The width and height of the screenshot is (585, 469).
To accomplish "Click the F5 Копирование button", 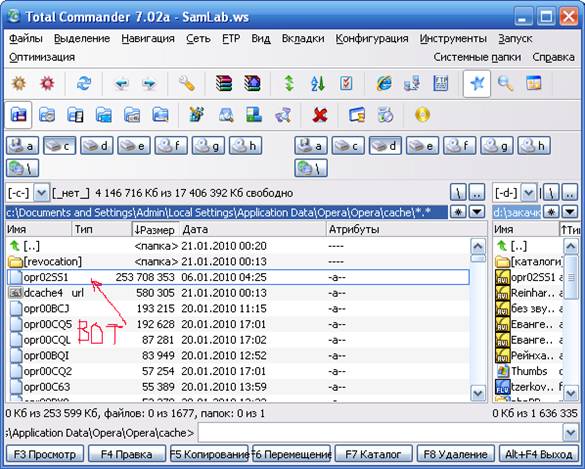I will (x=209, y=454).
